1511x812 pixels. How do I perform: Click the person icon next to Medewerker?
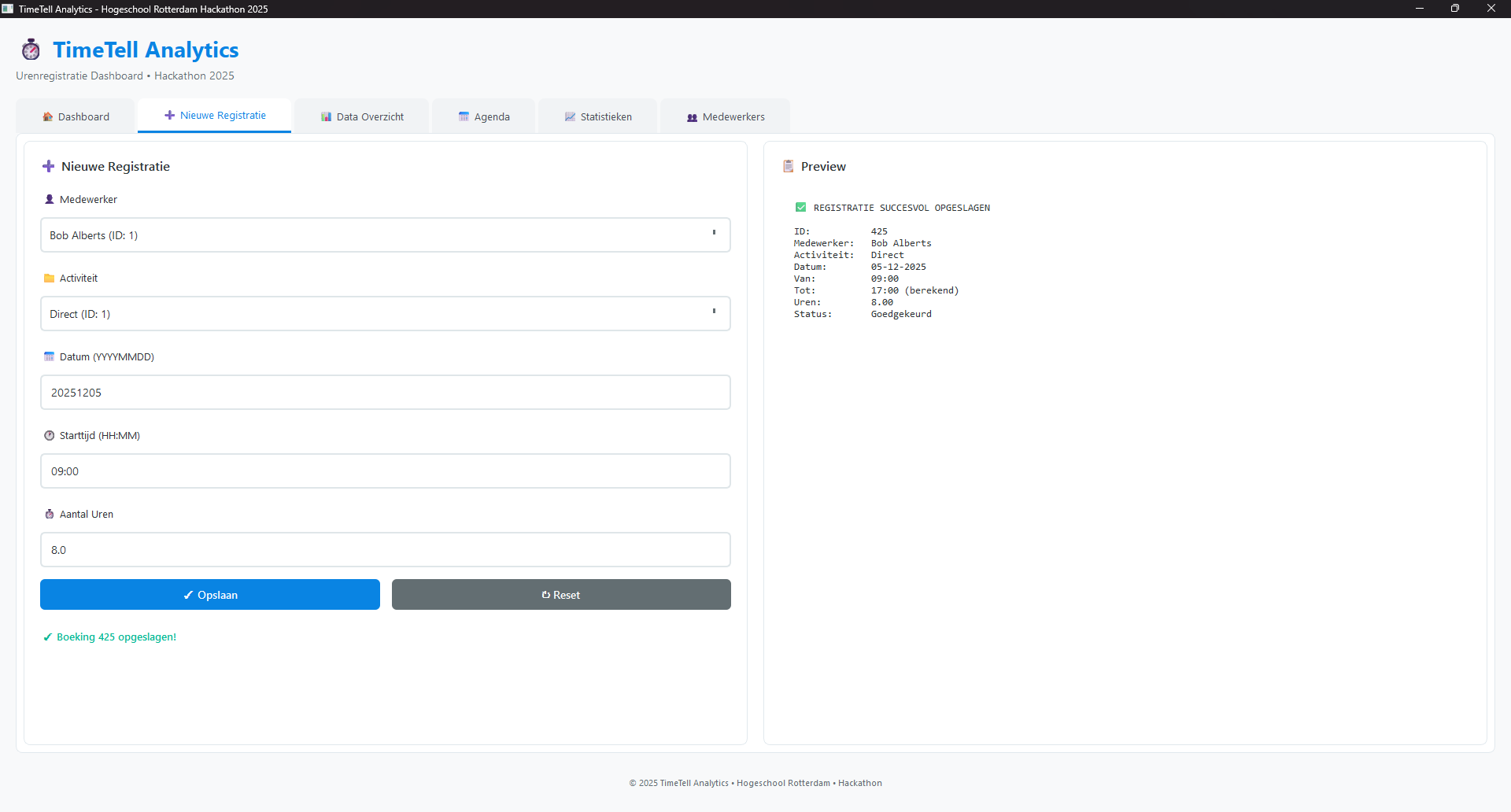[x=49, y=199]
